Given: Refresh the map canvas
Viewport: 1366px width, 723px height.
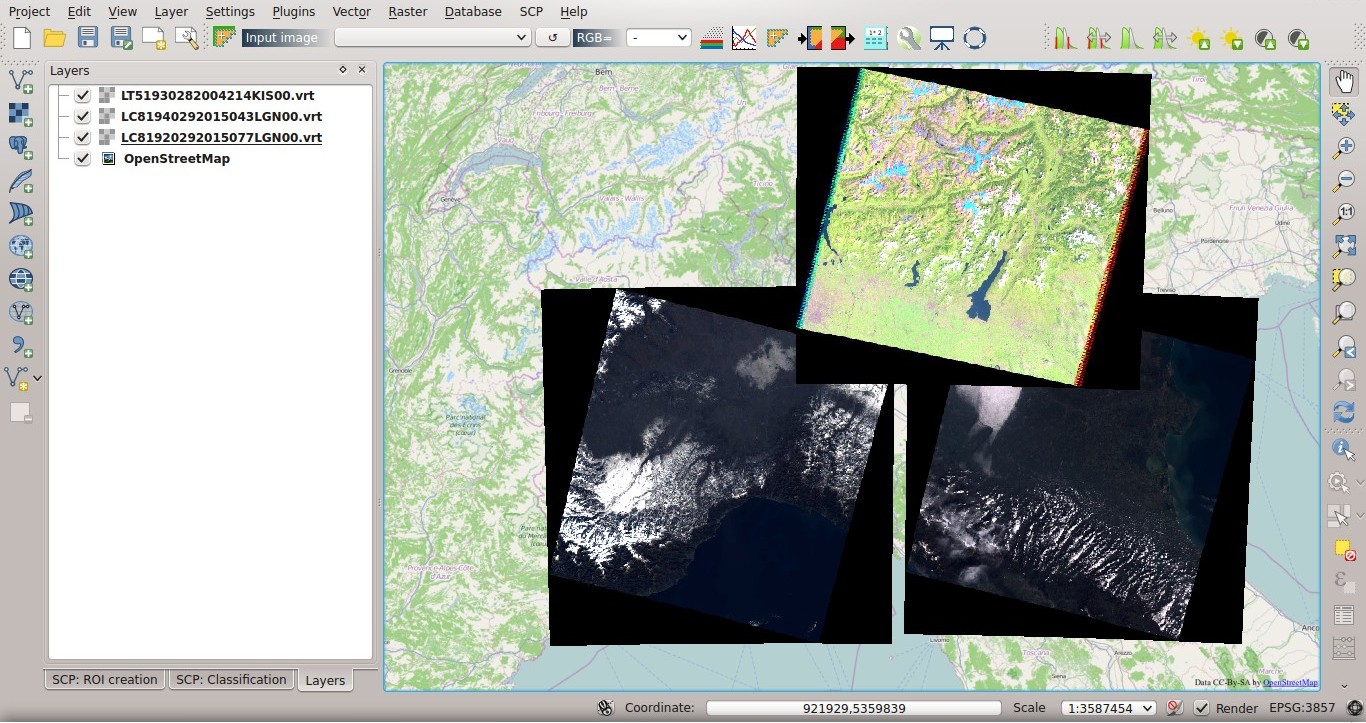Looking at the screenshot, I should (x=1344, y=411).
